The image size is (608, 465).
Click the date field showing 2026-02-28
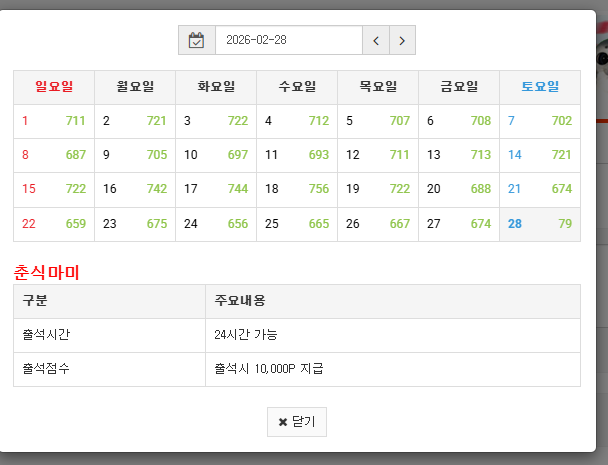point(288,41)
